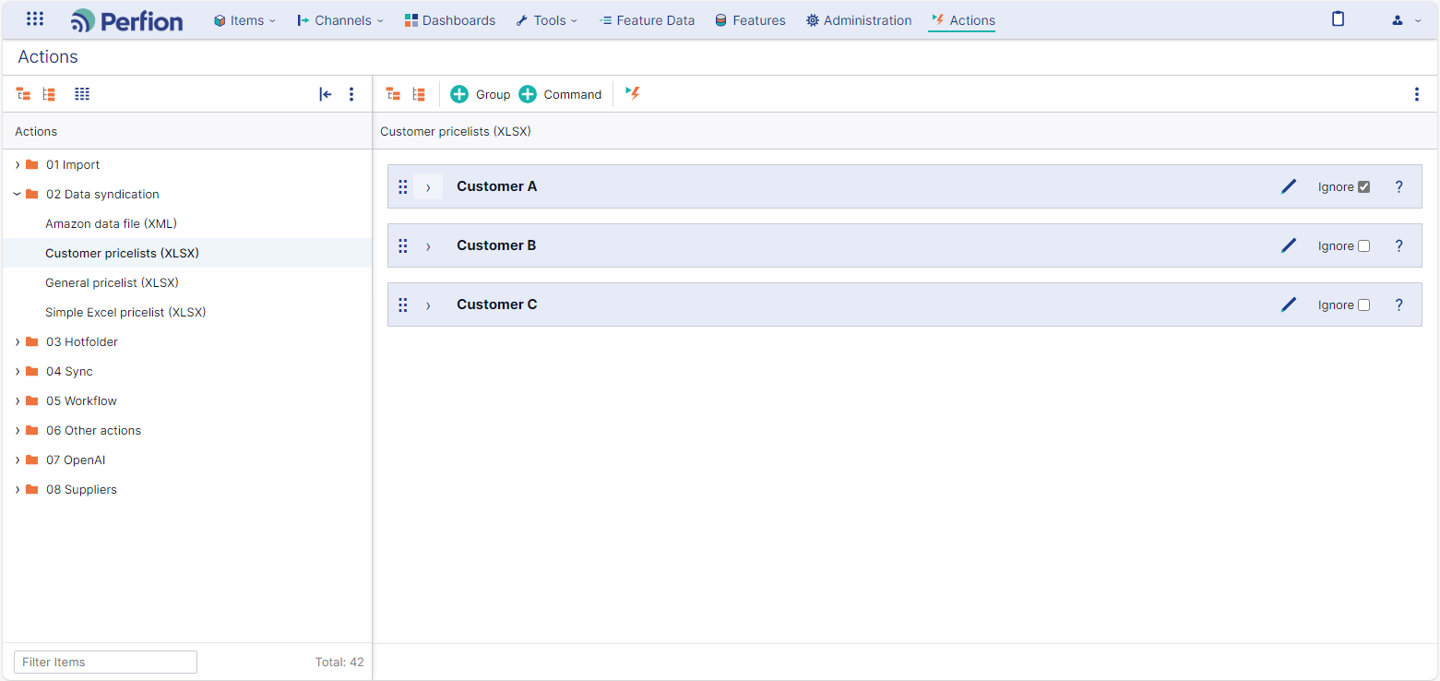Expand 08 Suppliers folder
The height and width of the screenshot is (681, 1440).
click(x=18, y=489)
